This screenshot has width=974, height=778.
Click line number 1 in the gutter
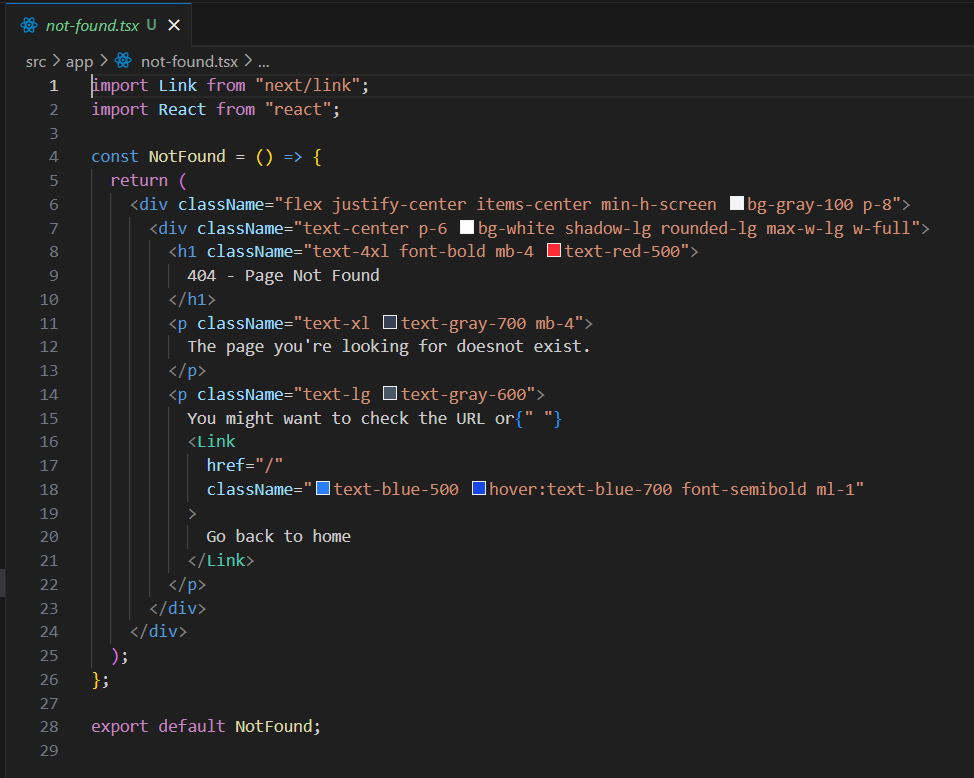pos(54,85)
